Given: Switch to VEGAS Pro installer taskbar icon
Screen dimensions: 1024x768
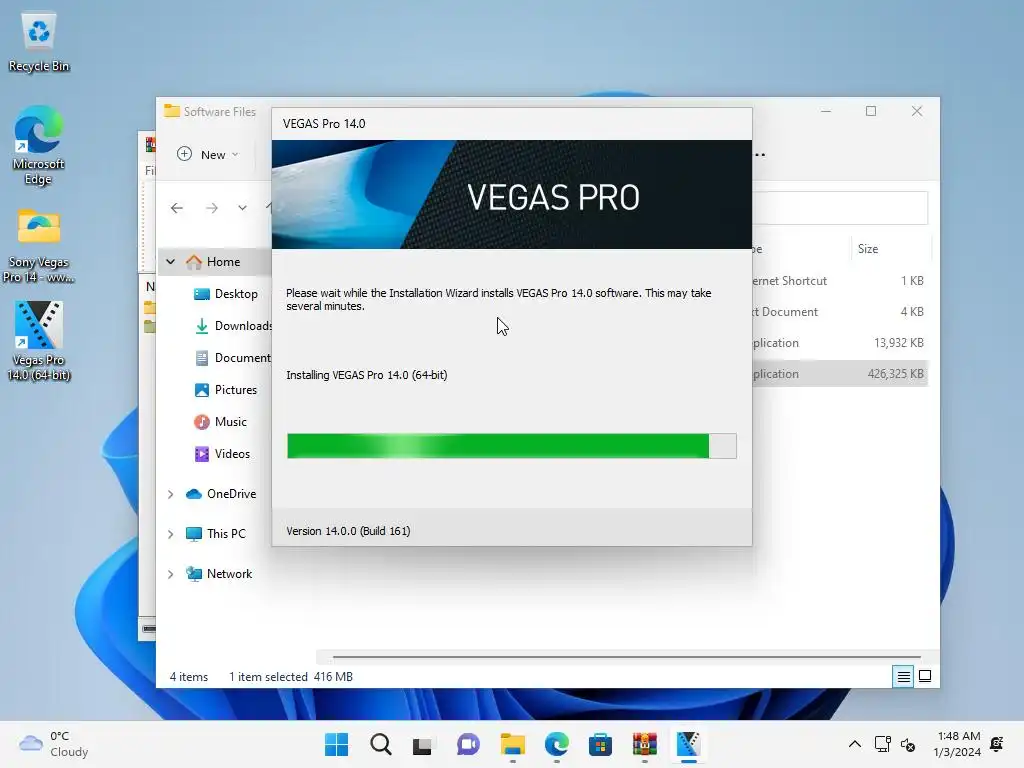Looking at the screenshot, I should pyautogui.click(x=688, y=744).
